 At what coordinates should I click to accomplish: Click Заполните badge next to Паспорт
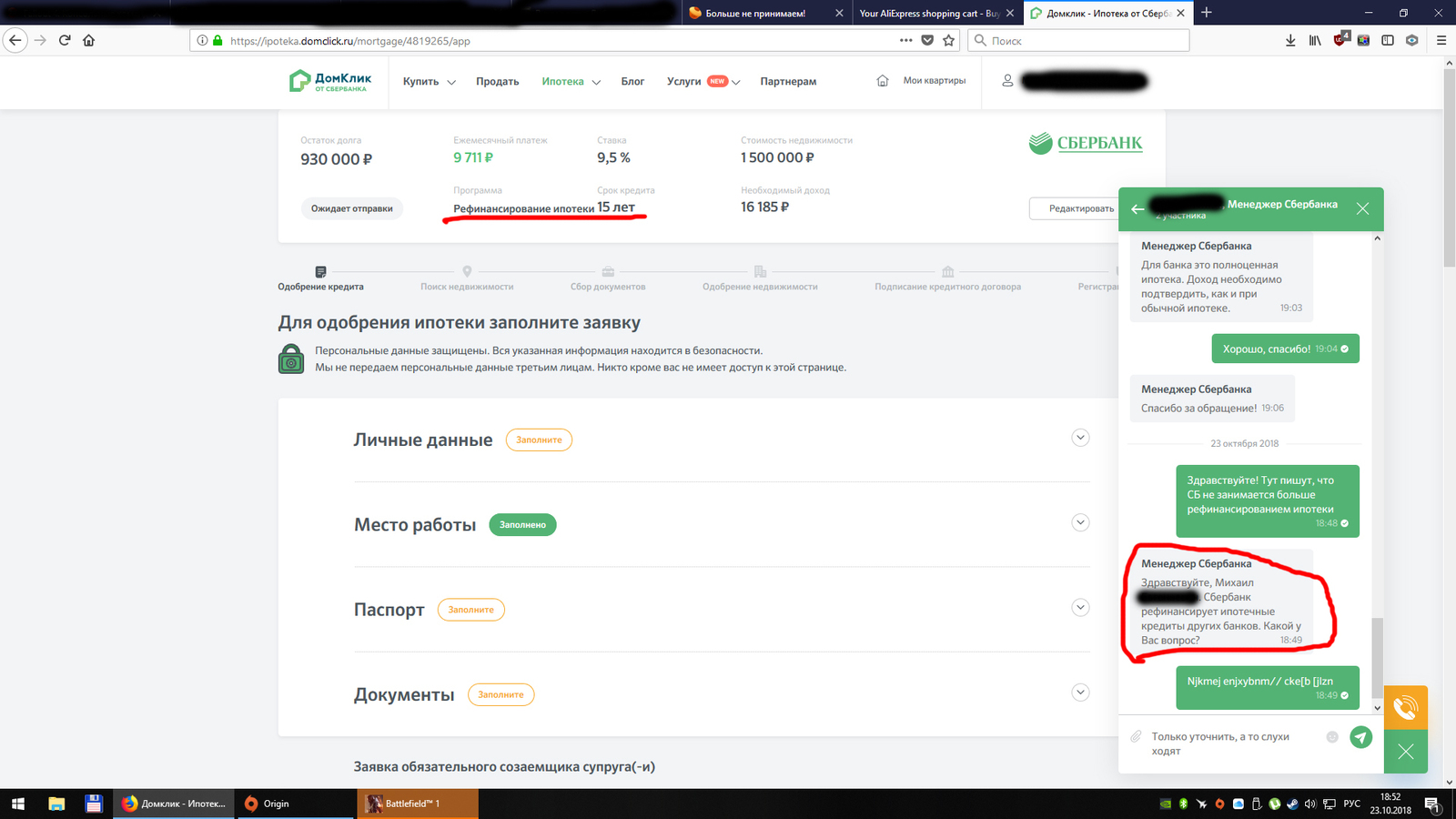click(470, 610)
